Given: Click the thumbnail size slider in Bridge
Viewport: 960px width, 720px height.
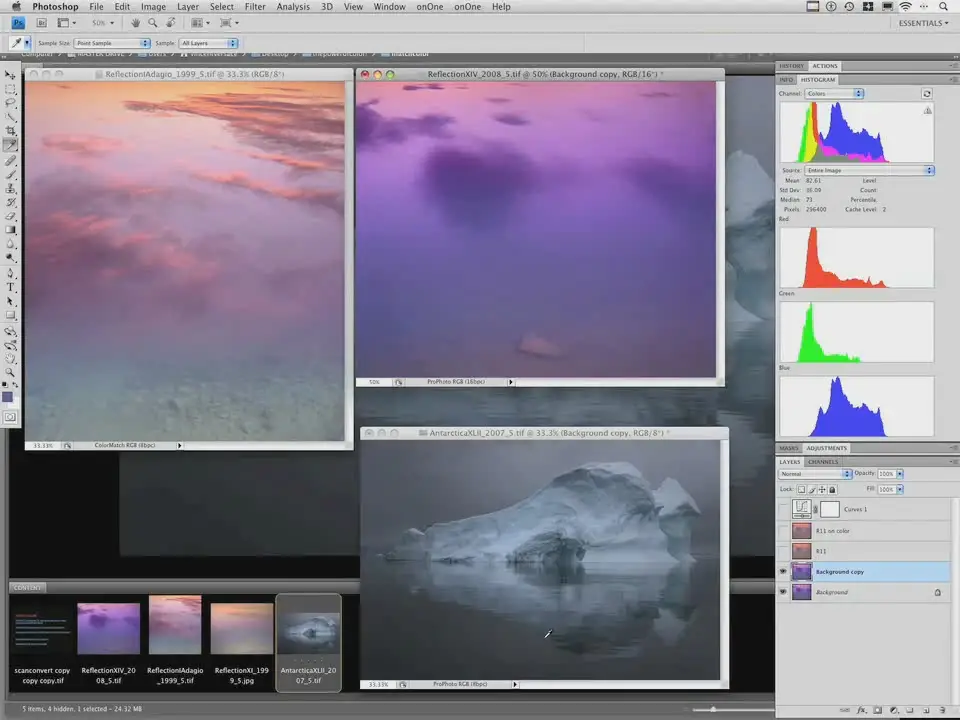Looking at the screenshot, I should 713,709.
